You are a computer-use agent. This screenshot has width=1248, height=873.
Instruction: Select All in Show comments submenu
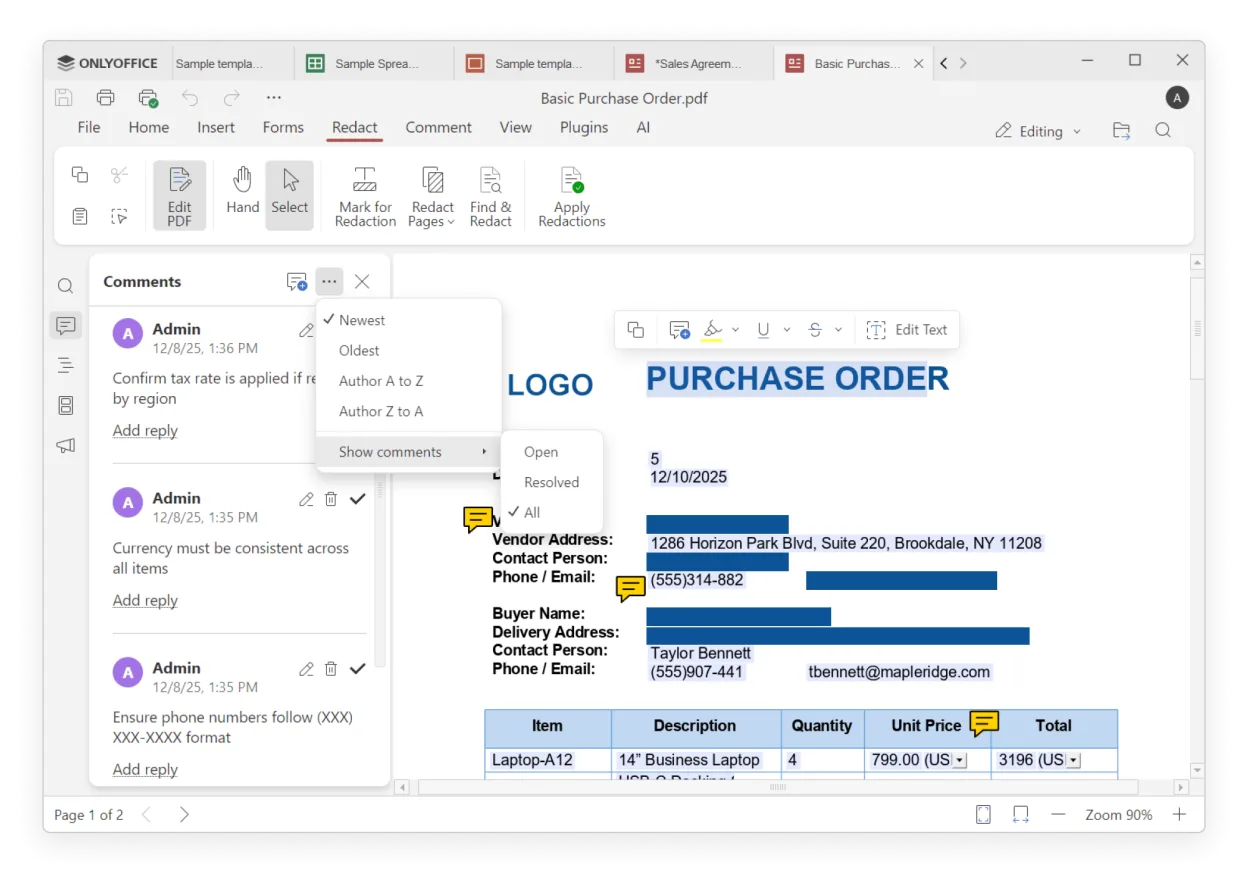pos(552,512)
